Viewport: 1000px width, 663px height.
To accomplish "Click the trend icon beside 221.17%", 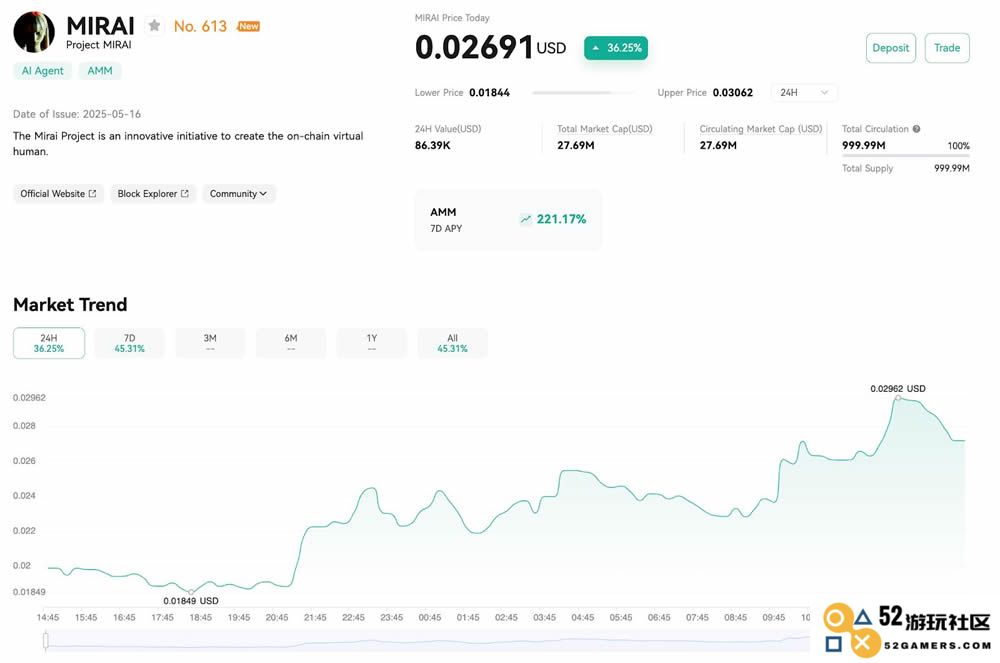I will [526, 219].
